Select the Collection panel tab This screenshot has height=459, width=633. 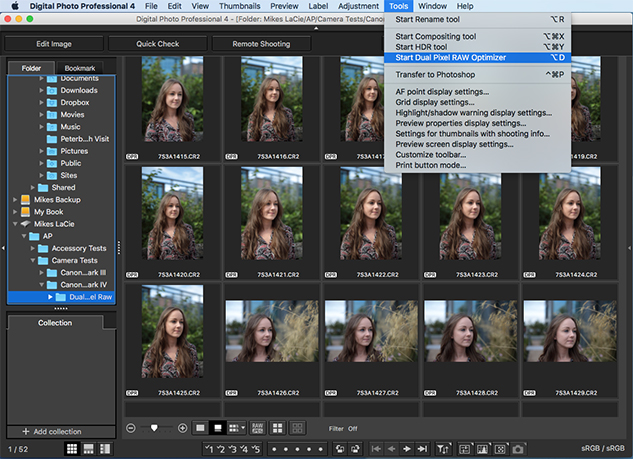click(x=55, y=323)
